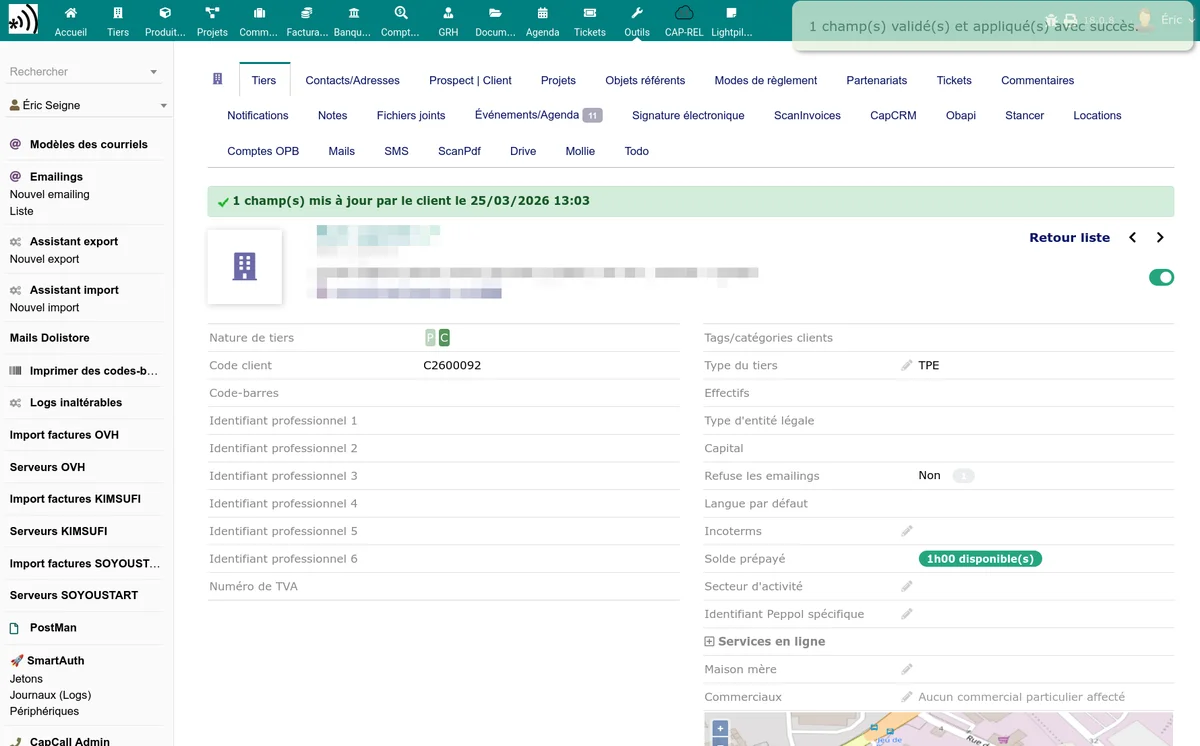Open the CAP-REL cloud menu
The width and height of the screenshot is (1200, 746).
coord(684,21)
